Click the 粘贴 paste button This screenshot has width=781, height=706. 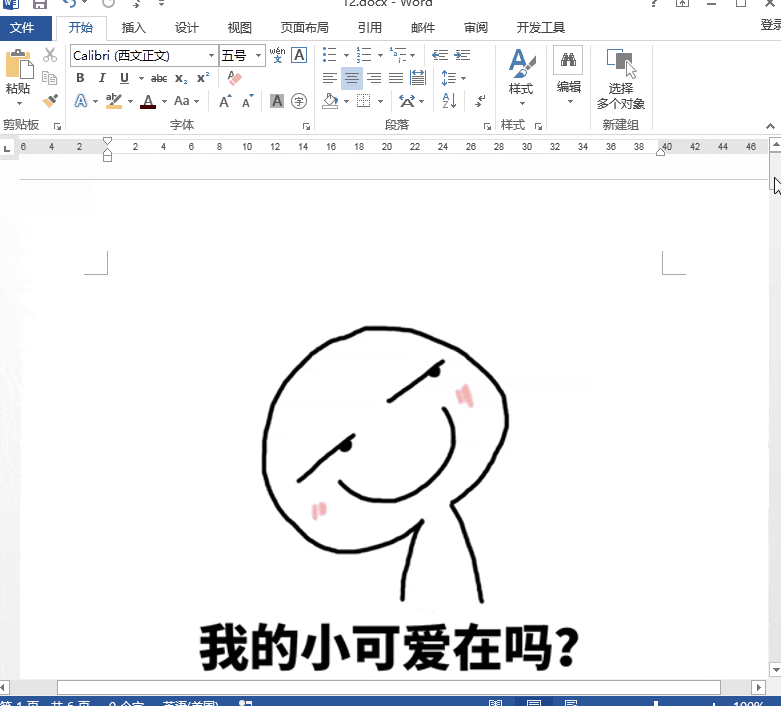coord(18,77)
